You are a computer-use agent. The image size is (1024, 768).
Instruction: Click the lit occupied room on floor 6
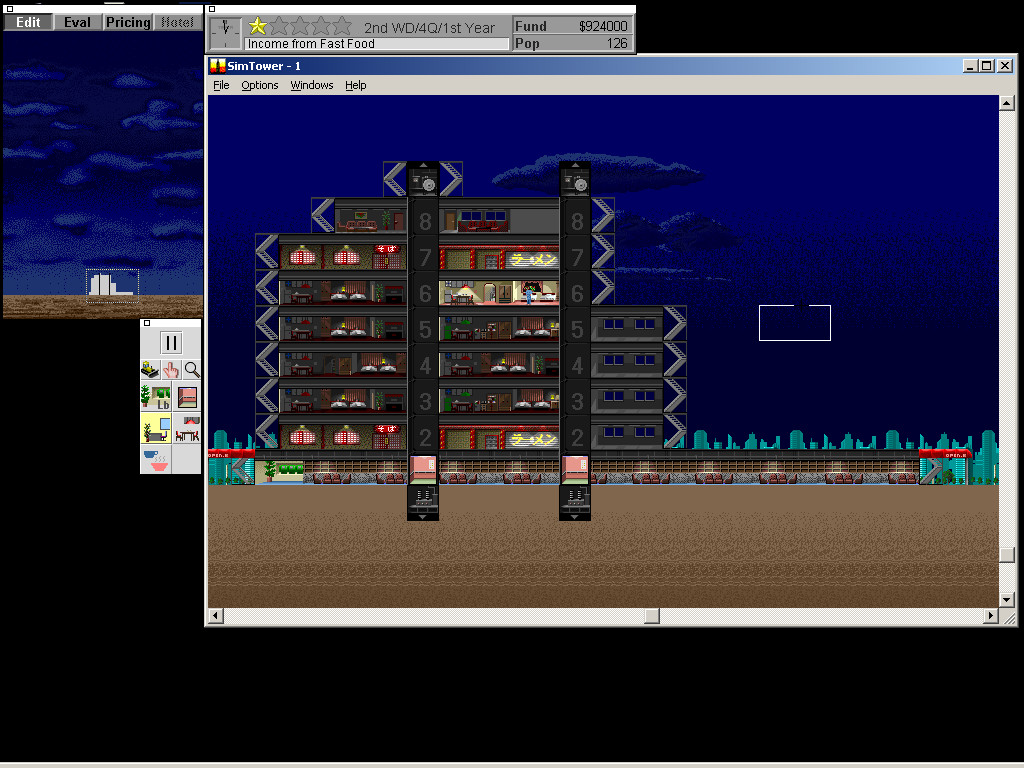499,293
